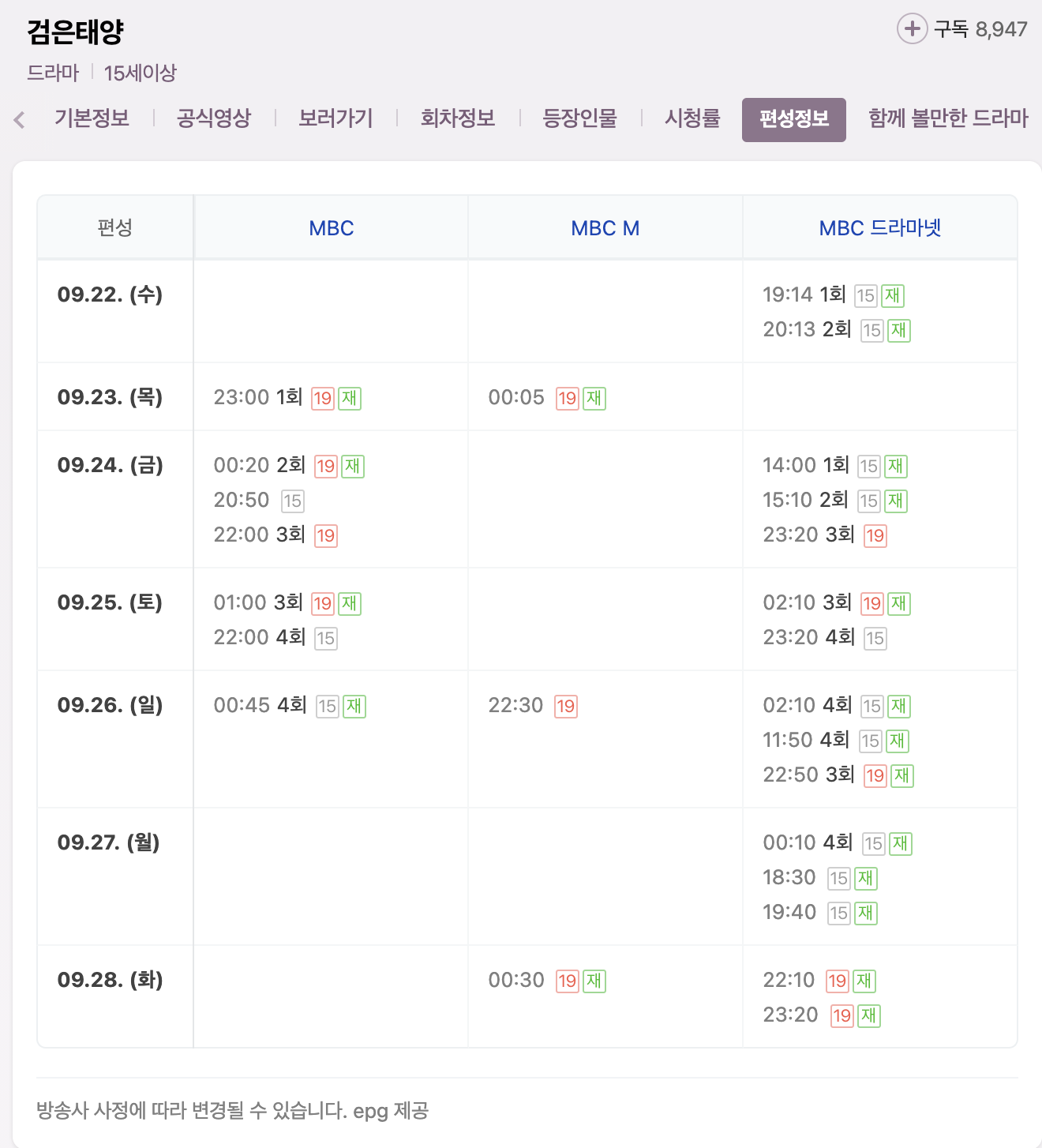
Task: Expand the 시청률 section
Action: (x=692, y=118)
